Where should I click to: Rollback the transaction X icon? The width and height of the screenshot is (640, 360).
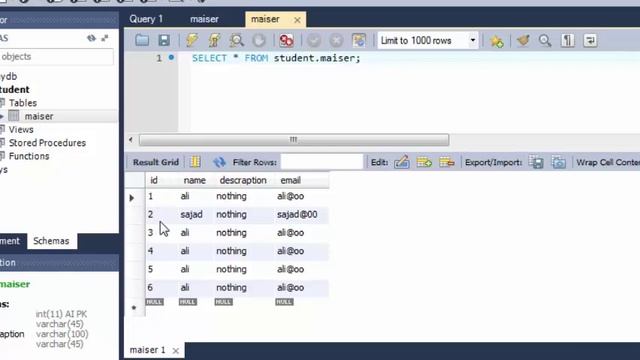click(336, 40)
